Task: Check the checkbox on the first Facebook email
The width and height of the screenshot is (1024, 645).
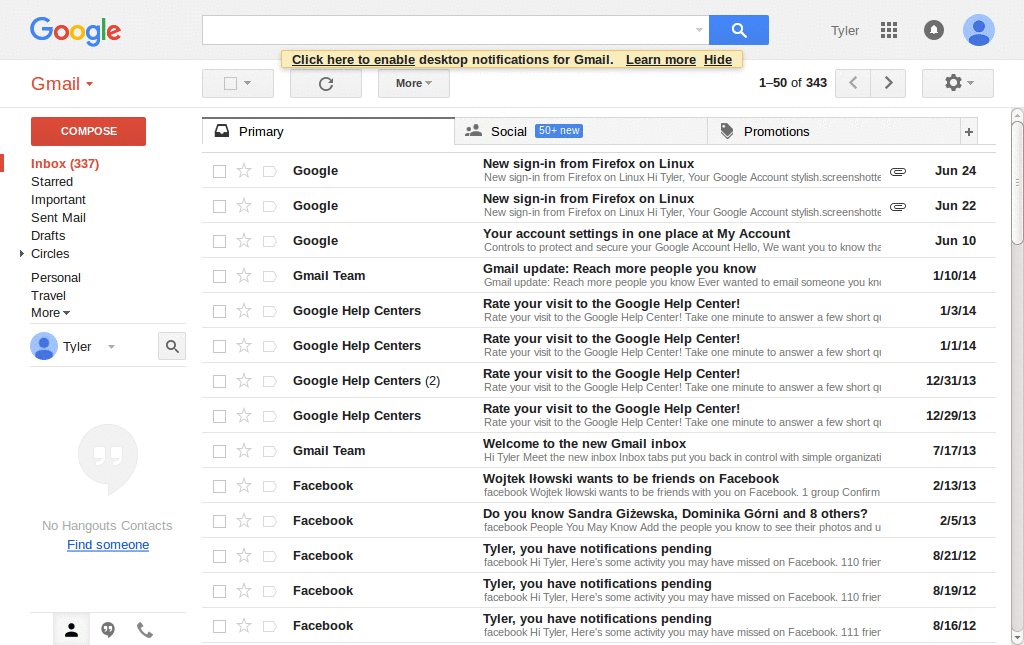Action: coord(218,485)
